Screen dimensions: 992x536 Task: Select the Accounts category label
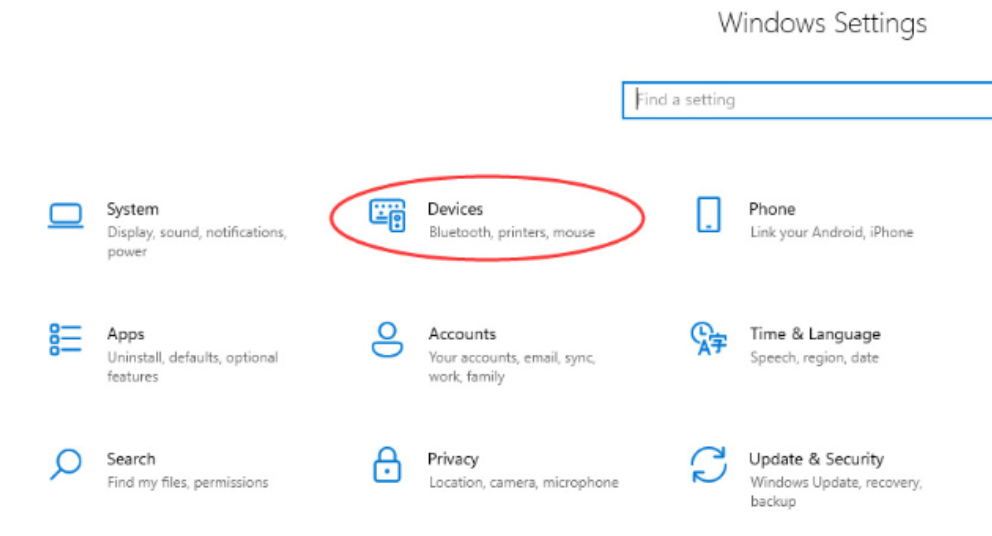[462, 334]
